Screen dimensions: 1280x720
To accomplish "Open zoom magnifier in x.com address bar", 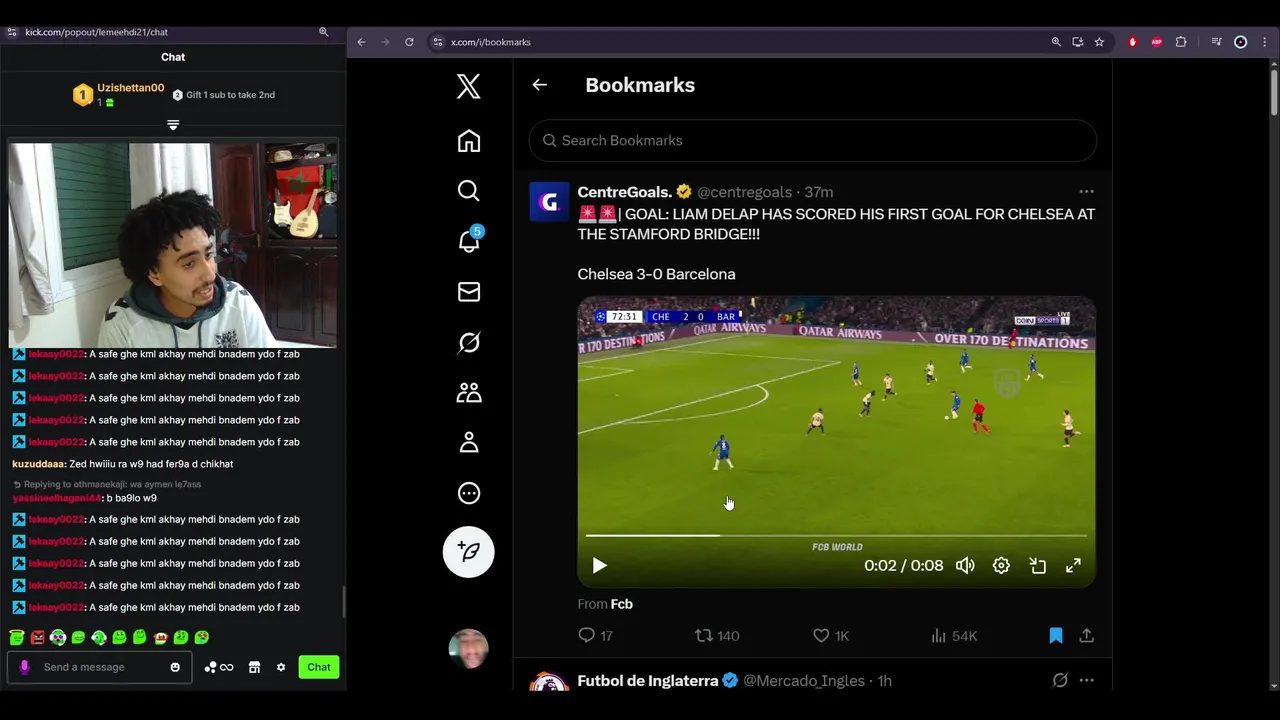I will click(1056, 42).
